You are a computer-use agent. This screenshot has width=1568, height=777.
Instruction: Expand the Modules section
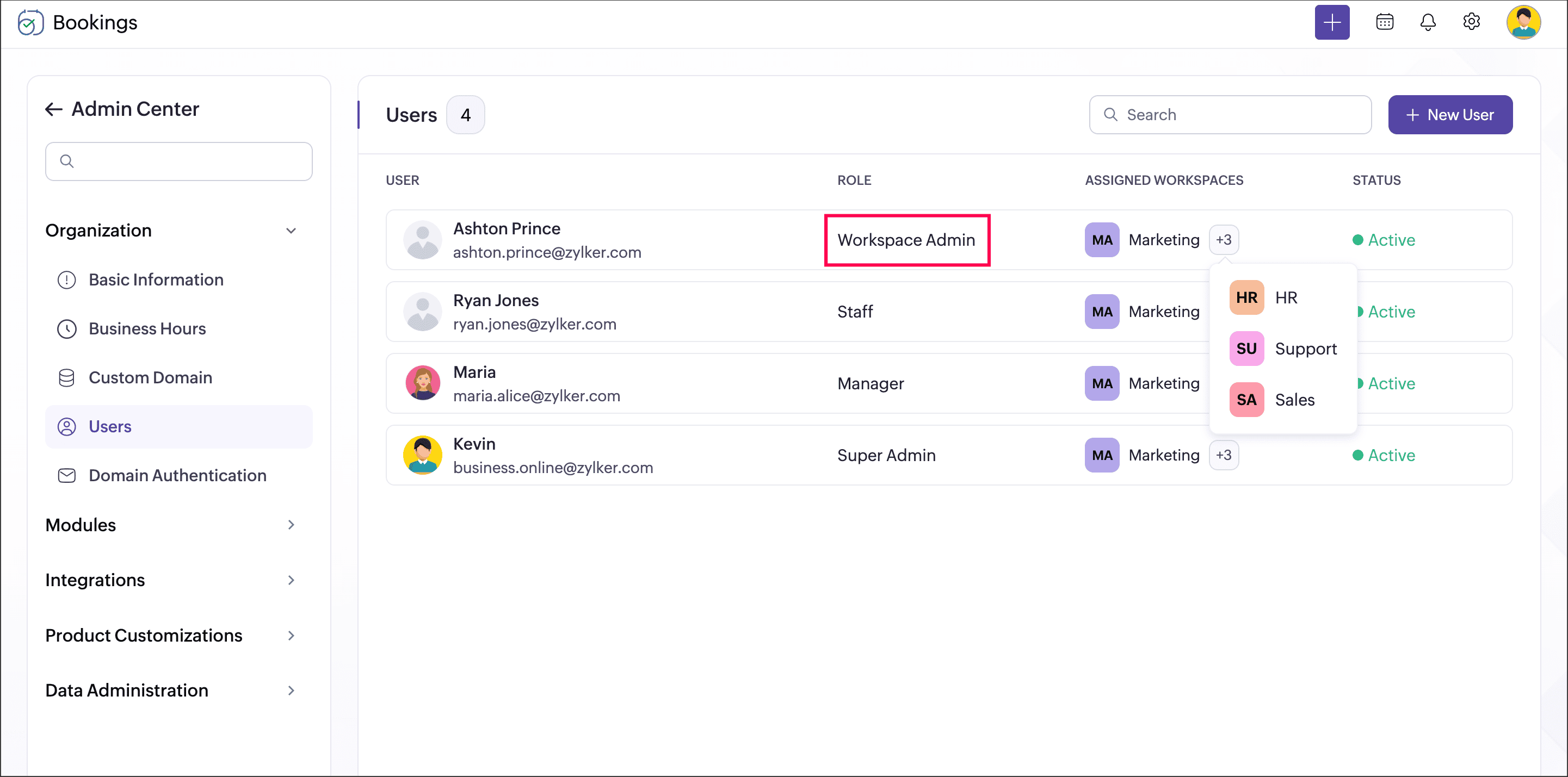click(291, 525)
